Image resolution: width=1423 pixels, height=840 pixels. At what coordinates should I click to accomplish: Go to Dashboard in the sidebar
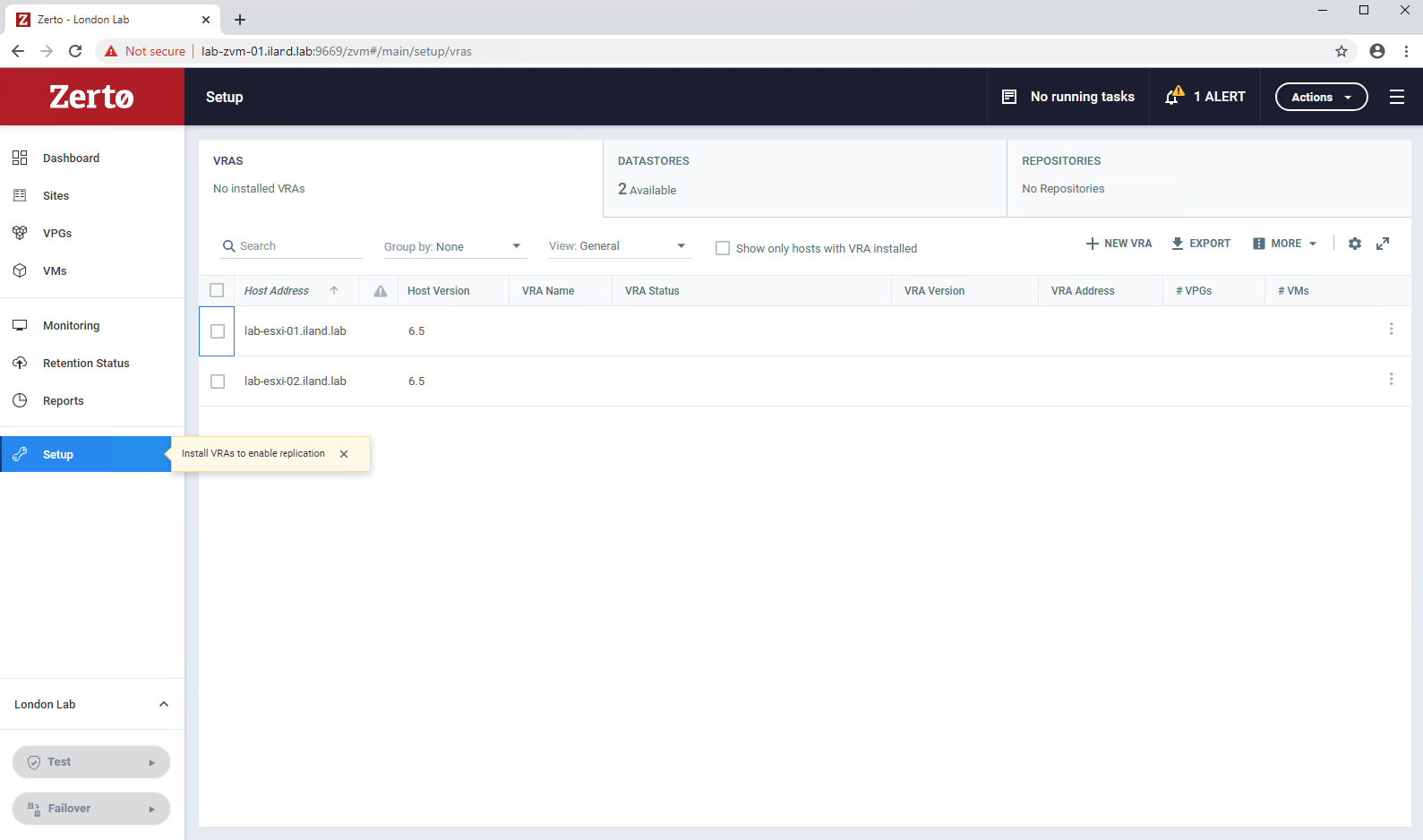[71, 159]
